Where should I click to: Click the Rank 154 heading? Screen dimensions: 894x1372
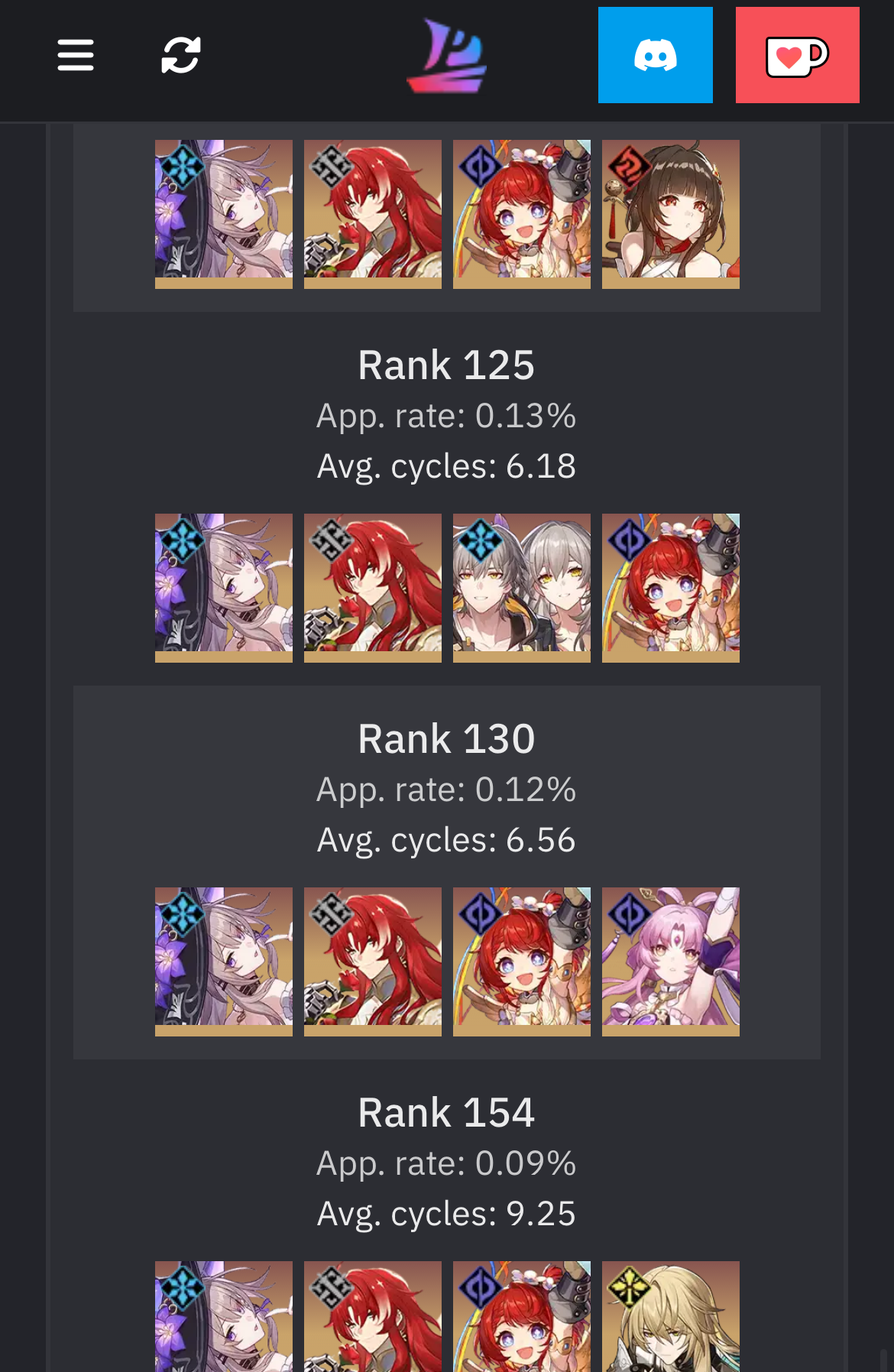pyautogui.click(x=447, y=1113)
